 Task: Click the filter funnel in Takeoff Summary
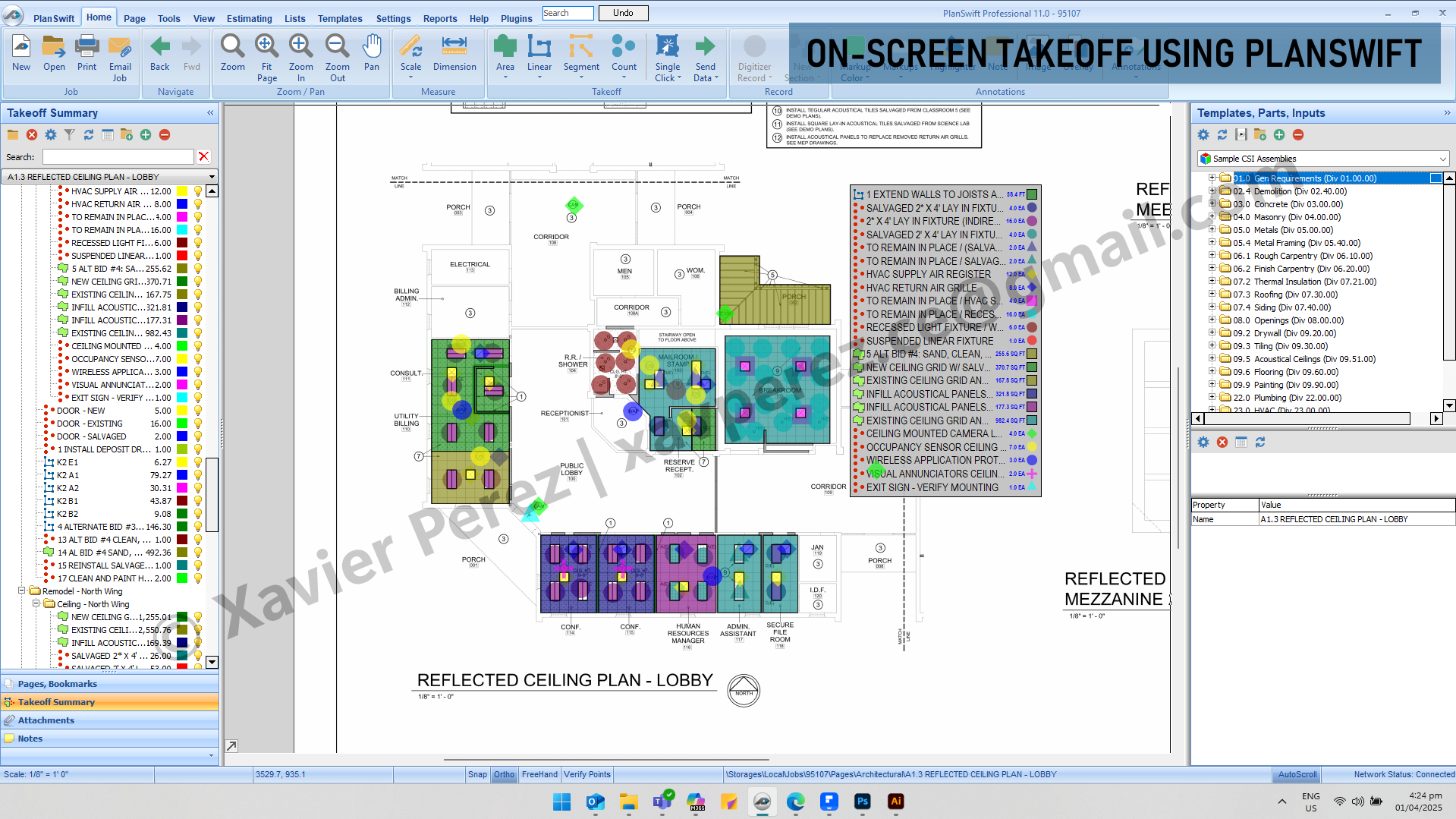70,134
